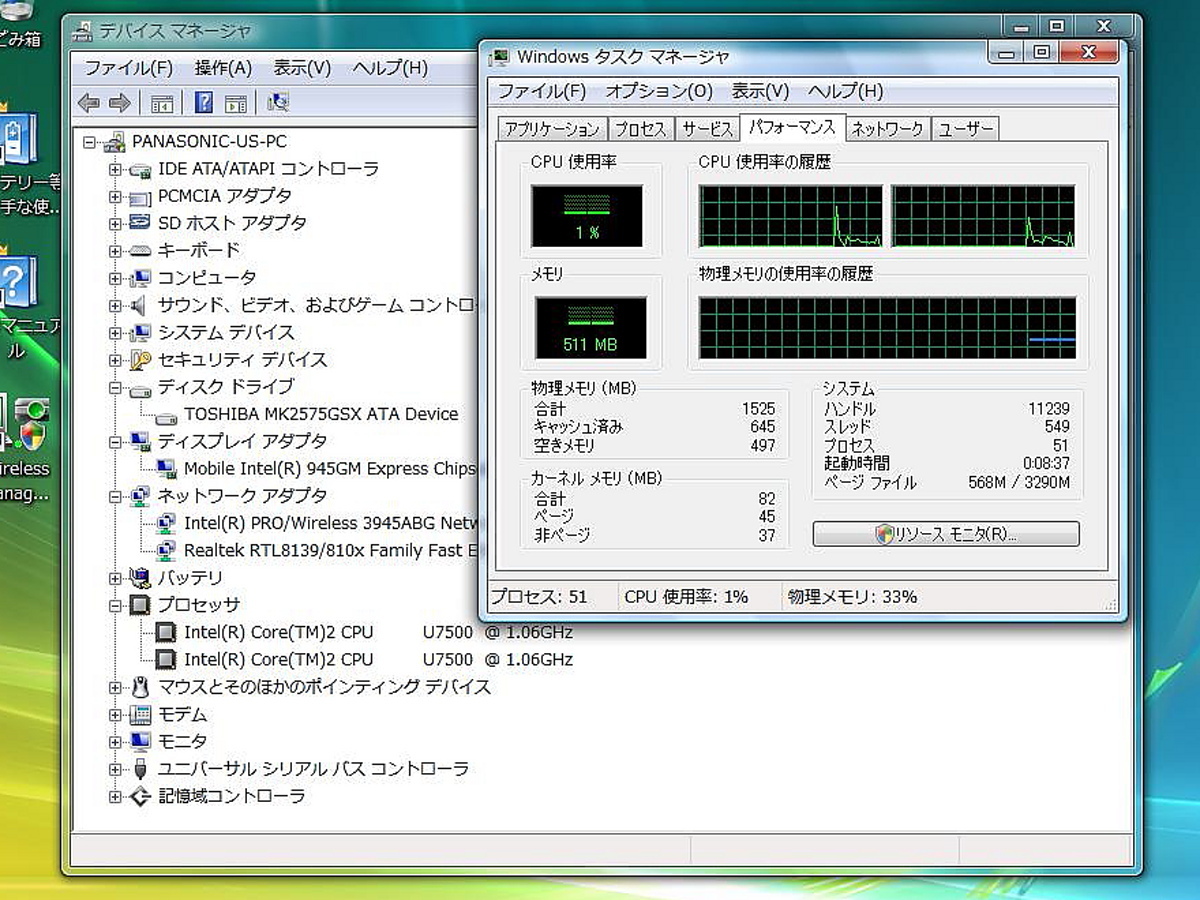Select the Intel PRO/Wireless 3945ABG network icon
The image size is (1200, 900).
pos(167,523)
